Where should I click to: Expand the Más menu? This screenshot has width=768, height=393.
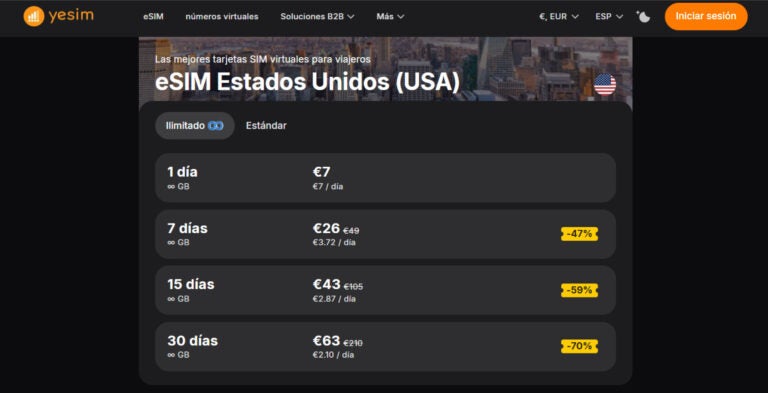(x=390, y=16)
